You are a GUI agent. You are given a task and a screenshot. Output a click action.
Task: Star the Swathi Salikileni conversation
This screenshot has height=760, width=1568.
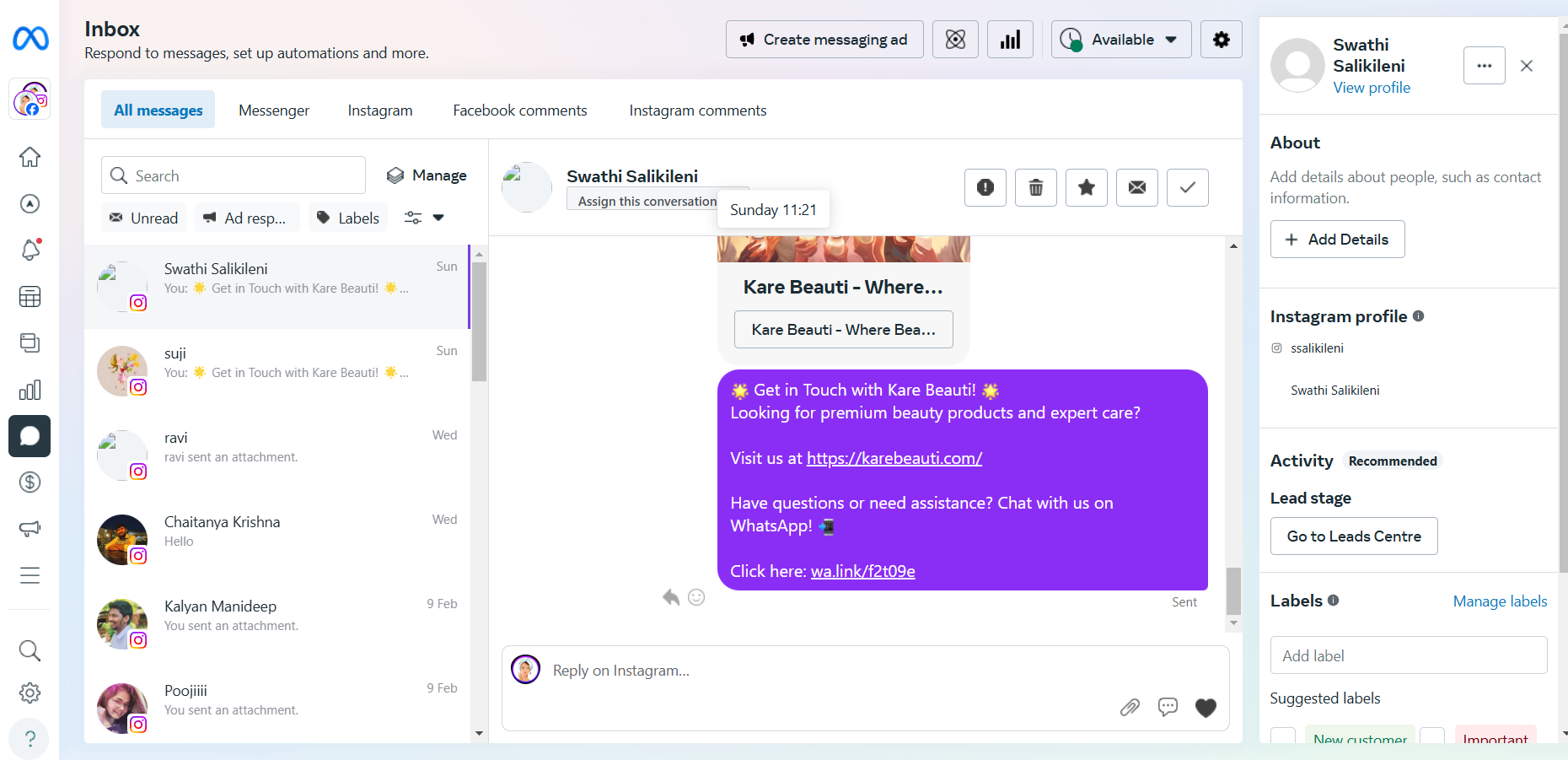coord(1086,187)
